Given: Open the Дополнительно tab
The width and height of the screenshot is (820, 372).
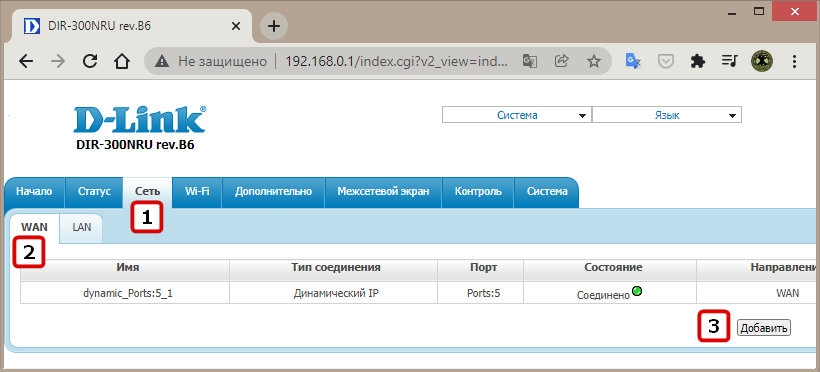Looking at the screenshot, I should (x=274, y=192).
